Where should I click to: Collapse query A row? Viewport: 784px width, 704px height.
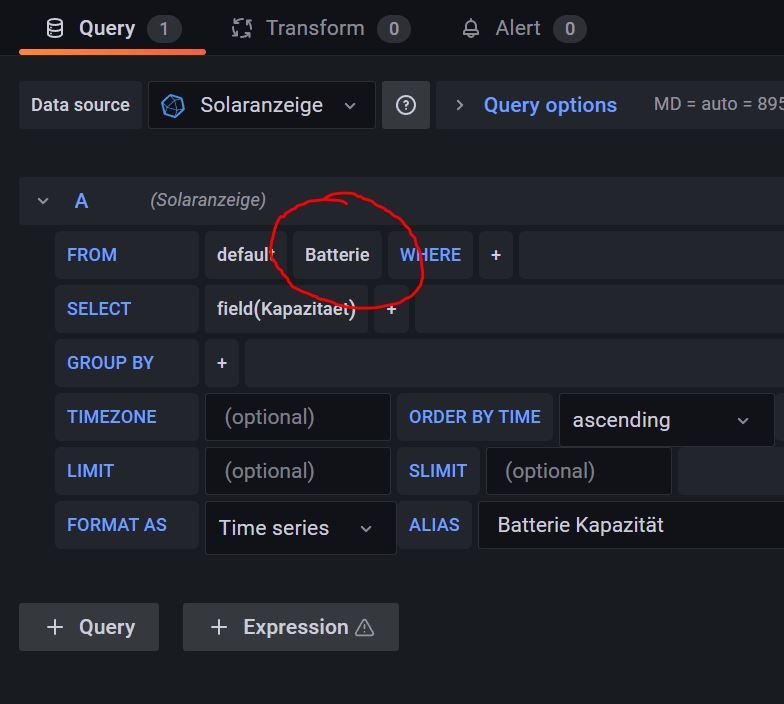[43, 201]
